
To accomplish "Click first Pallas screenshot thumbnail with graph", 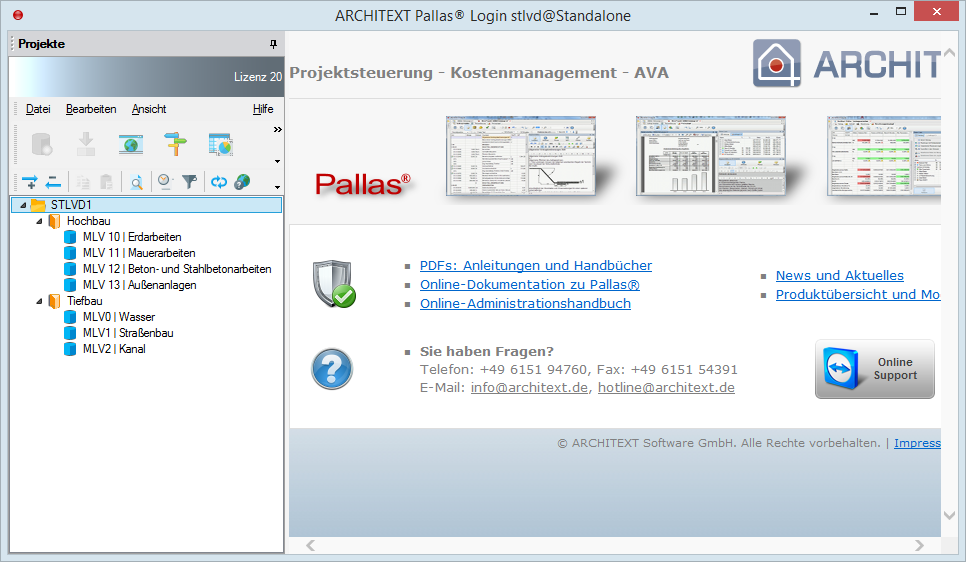I will pos(521,156).
